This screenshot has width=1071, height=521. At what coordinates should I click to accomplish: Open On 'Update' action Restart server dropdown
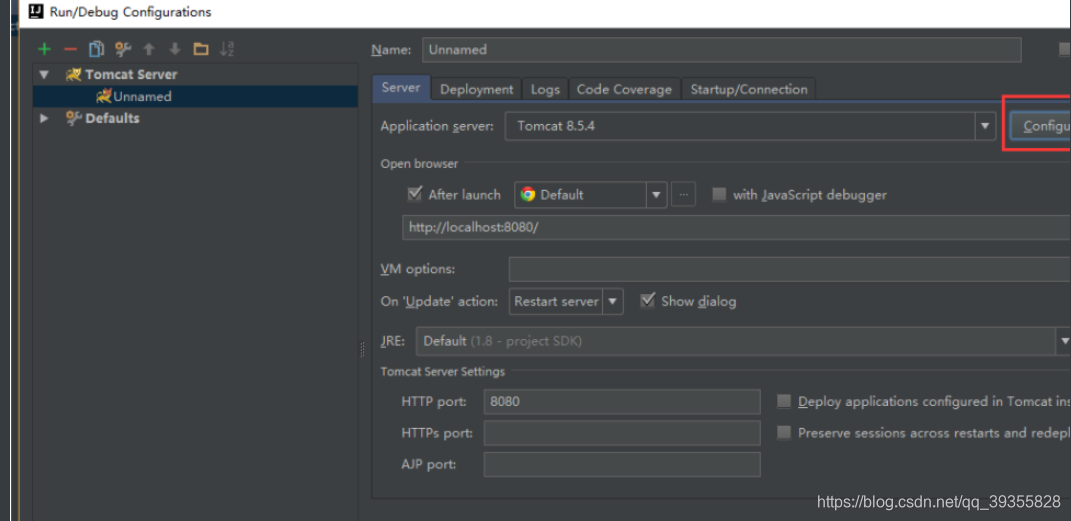[x=566, y=301]
